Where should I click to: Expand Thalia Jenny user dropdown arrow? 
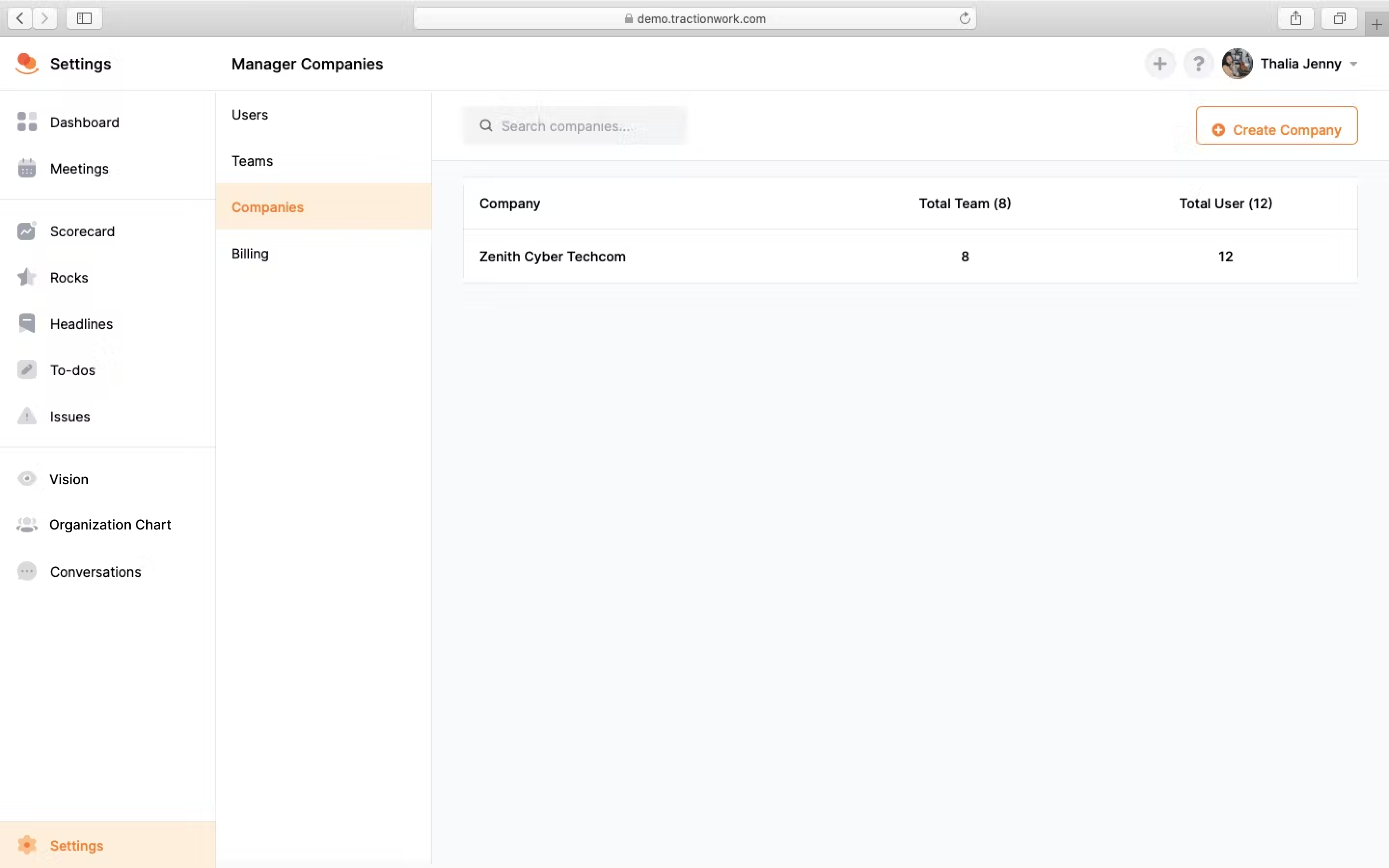(x=1353, y=64)
